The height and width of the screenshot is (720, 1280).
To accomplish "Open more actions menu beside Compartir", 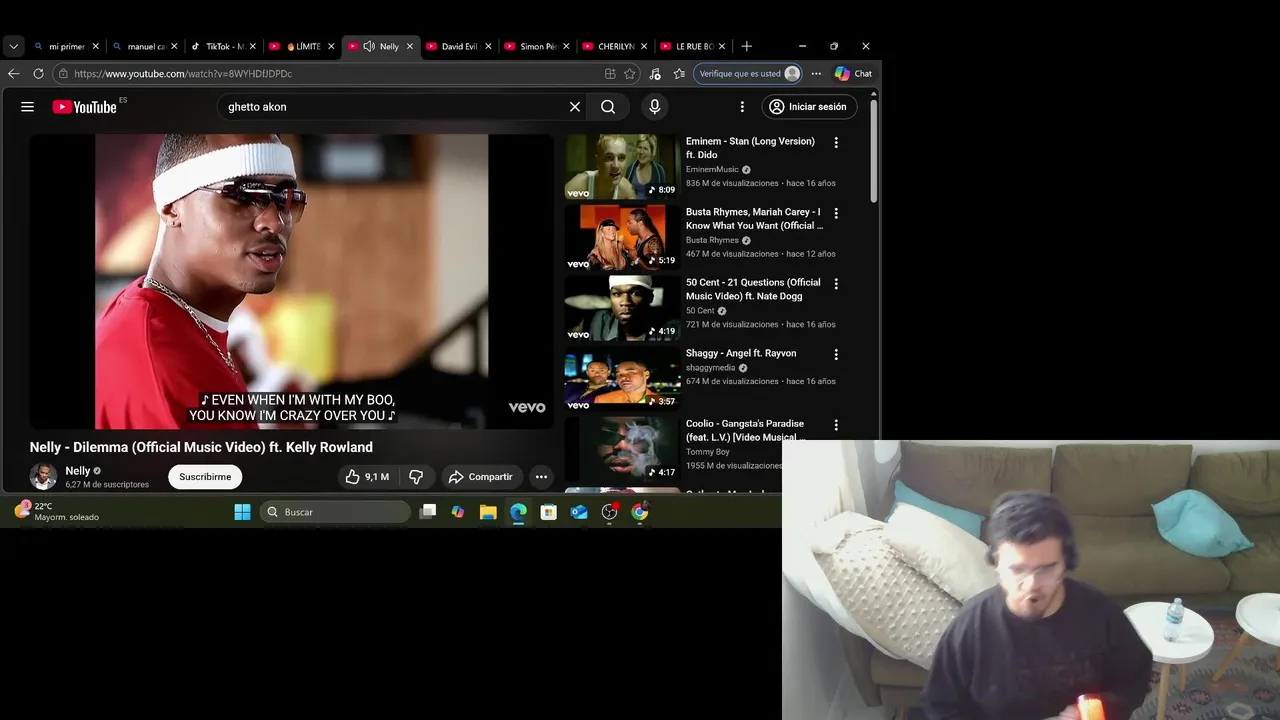I will pyautogui.click(x=541, y=477).
